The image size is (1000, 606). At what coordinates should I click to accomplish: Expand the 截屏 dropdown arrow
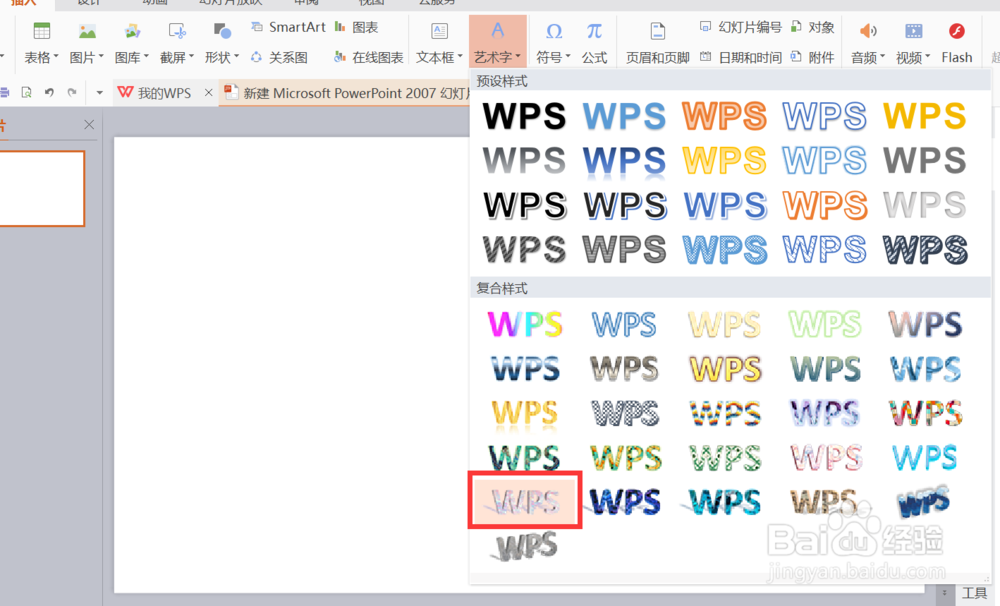[x=191, y=57]
